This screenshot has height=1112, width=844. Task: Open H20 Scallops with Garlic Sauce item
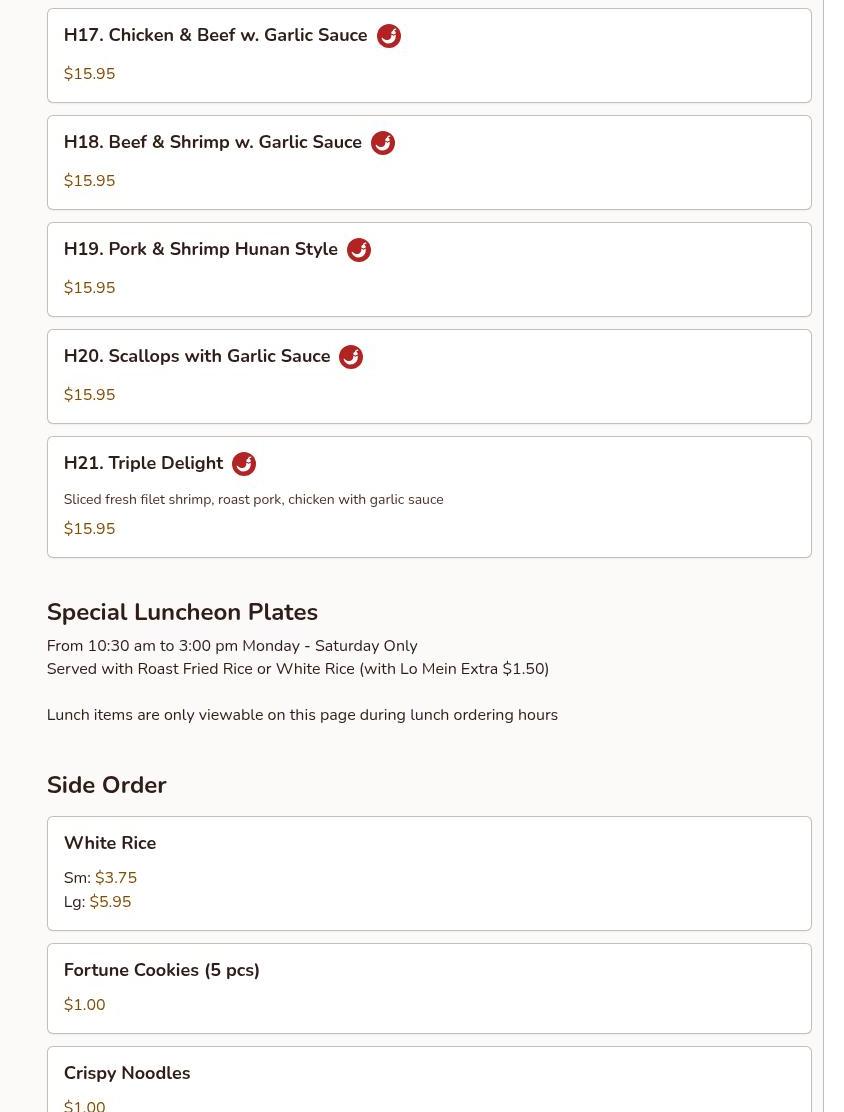429,377
